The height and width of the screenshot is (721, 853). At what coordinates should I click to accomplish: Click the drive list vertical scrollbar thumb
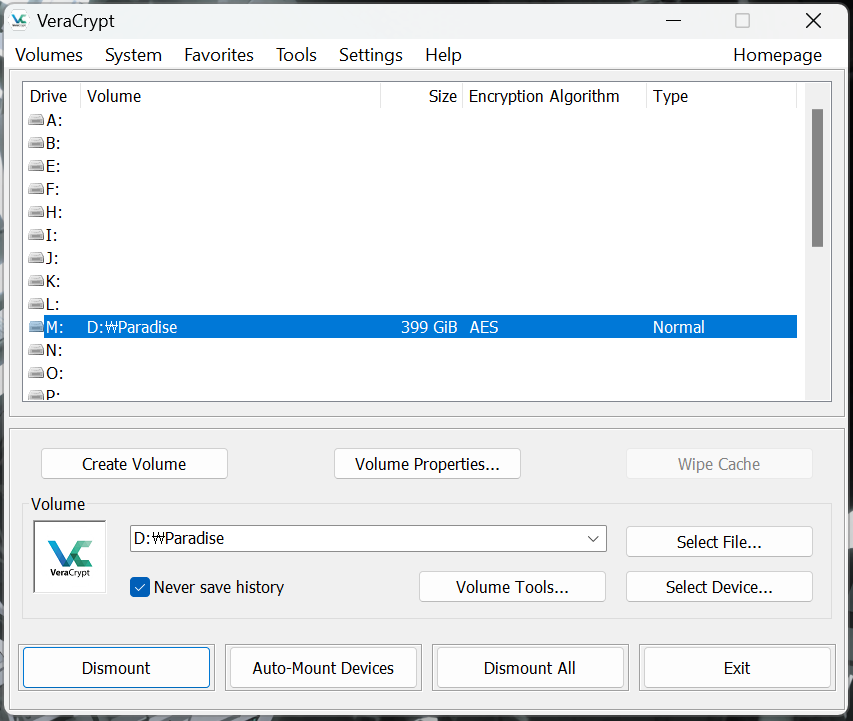pos(817,178)
